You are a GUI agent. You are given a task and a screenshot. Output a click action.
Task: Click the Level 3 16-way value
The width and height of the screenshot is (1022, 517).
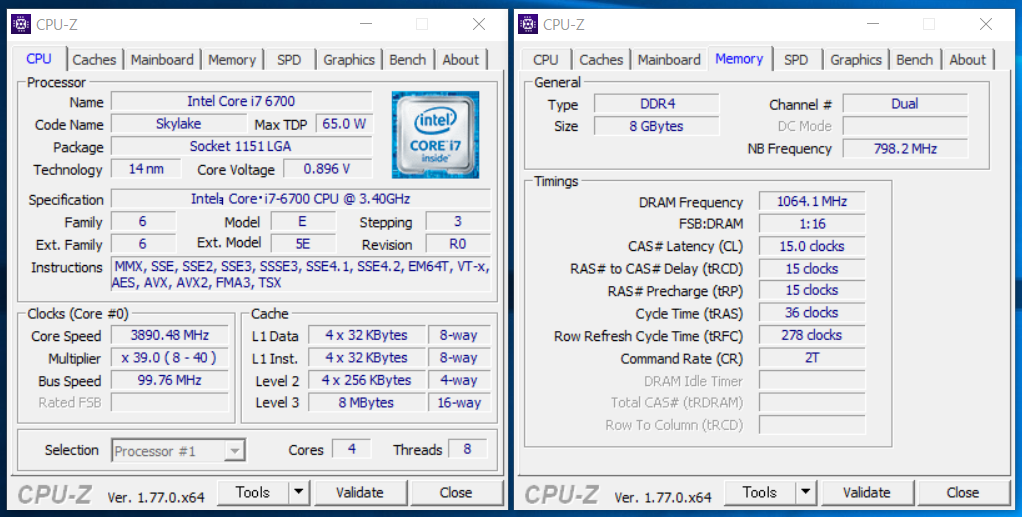[459, 402]
